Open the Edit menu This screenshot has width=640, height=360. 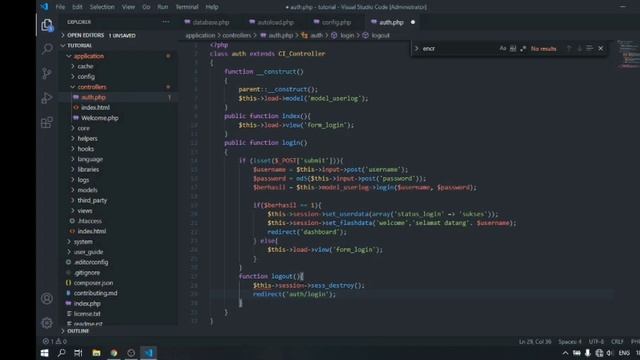pyautogui.click(x=77, y=7)
